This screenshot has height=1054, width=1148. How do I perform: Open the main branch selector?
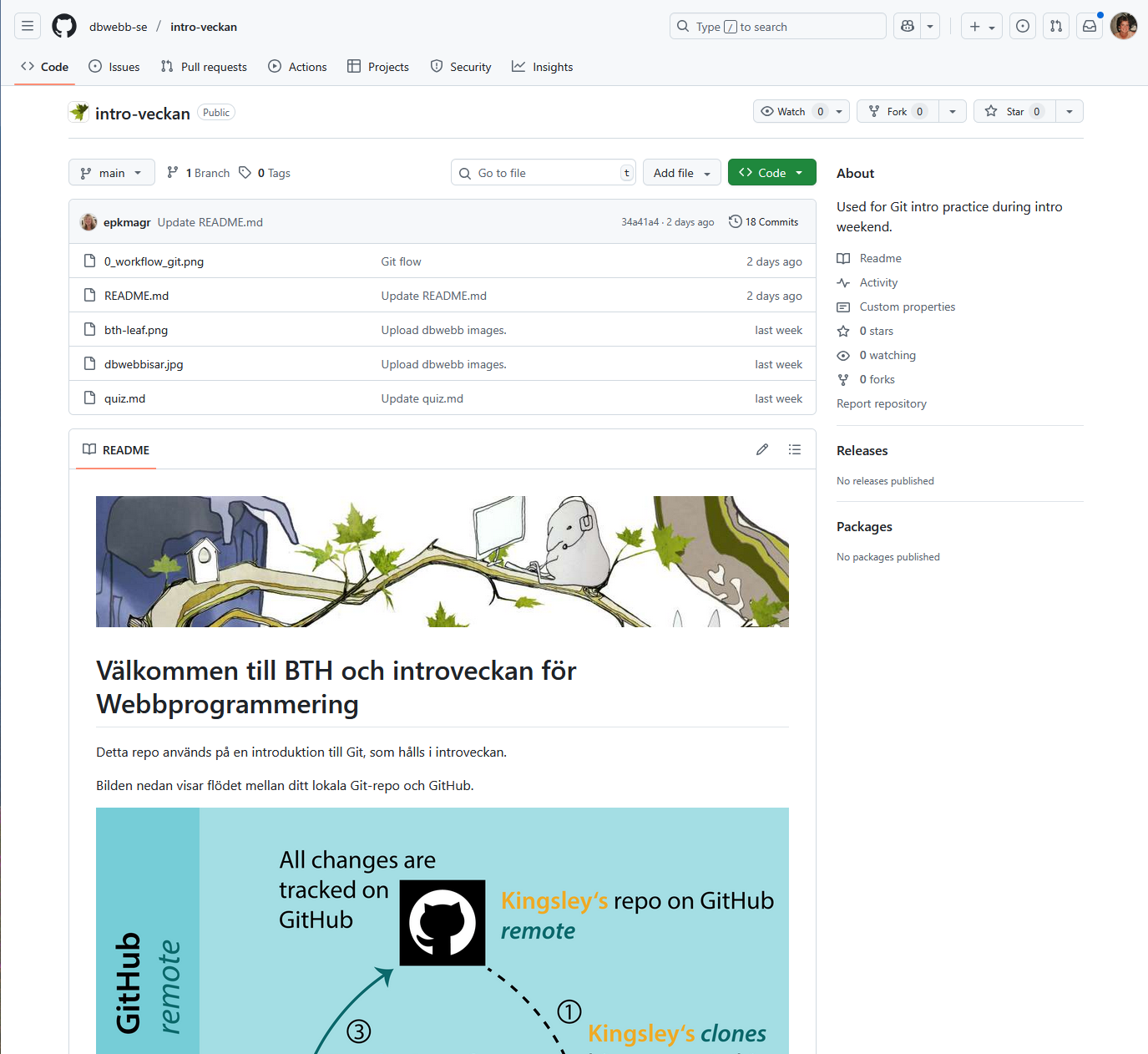(112, 173)
